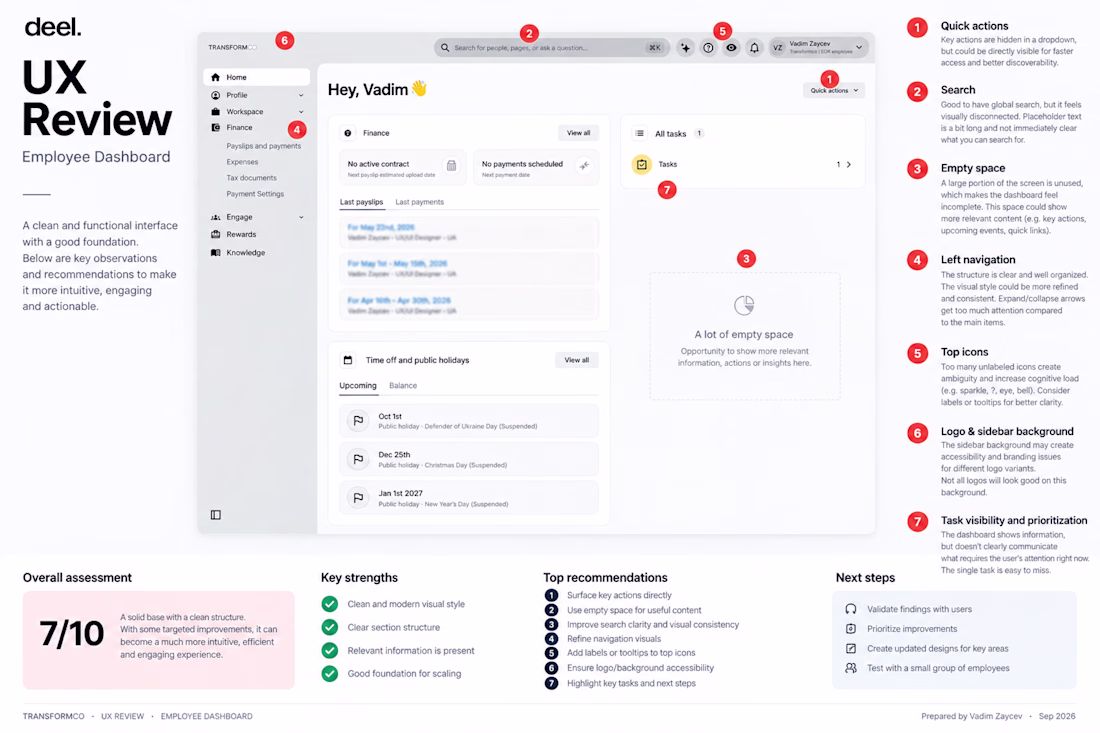
Task: Click the Rewards gift icon
Action: (x=215, y=234)
